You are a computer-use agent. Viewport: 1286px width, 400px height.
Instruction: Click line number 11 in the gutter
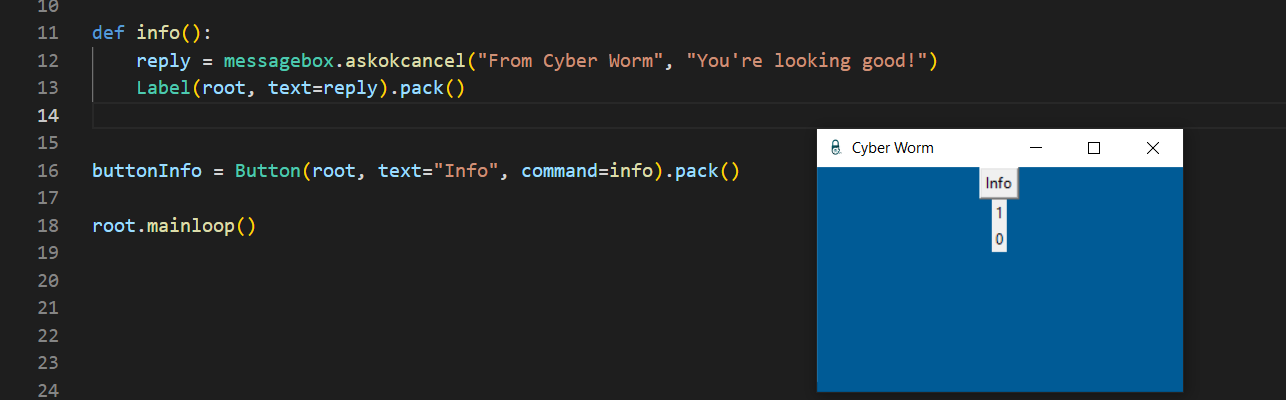coord(48,33)
